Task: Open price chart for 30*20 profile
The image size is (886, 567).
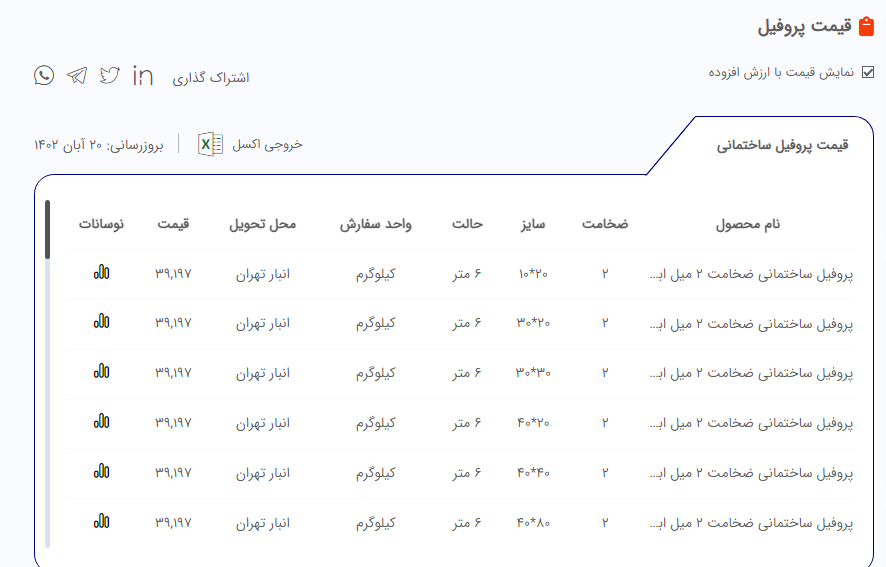Action: pyautogui.click(x=102, y=322)
